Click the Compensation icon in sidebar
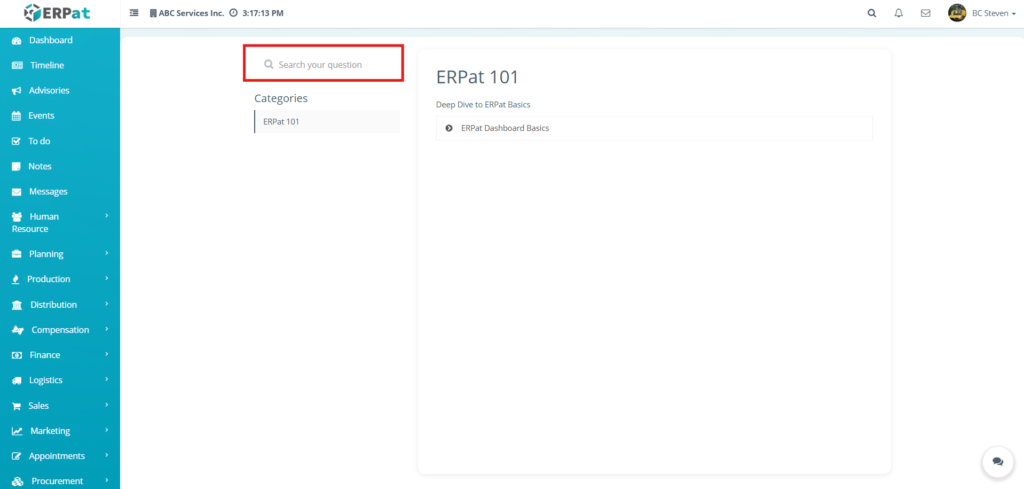The image size is (1024, 489). click(x=18, y=330)
